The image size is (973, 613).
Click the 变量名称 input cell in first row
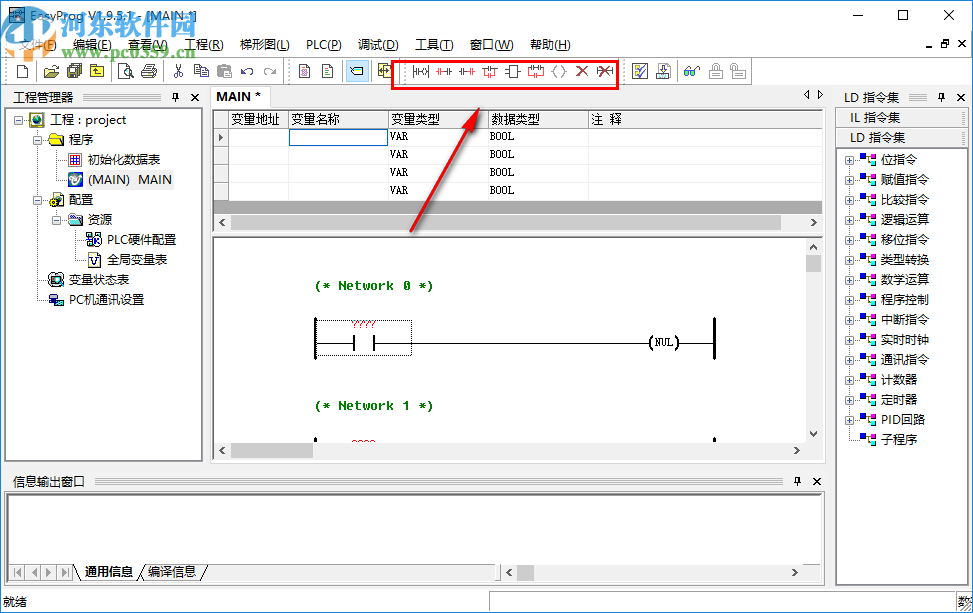pos(338,137)
